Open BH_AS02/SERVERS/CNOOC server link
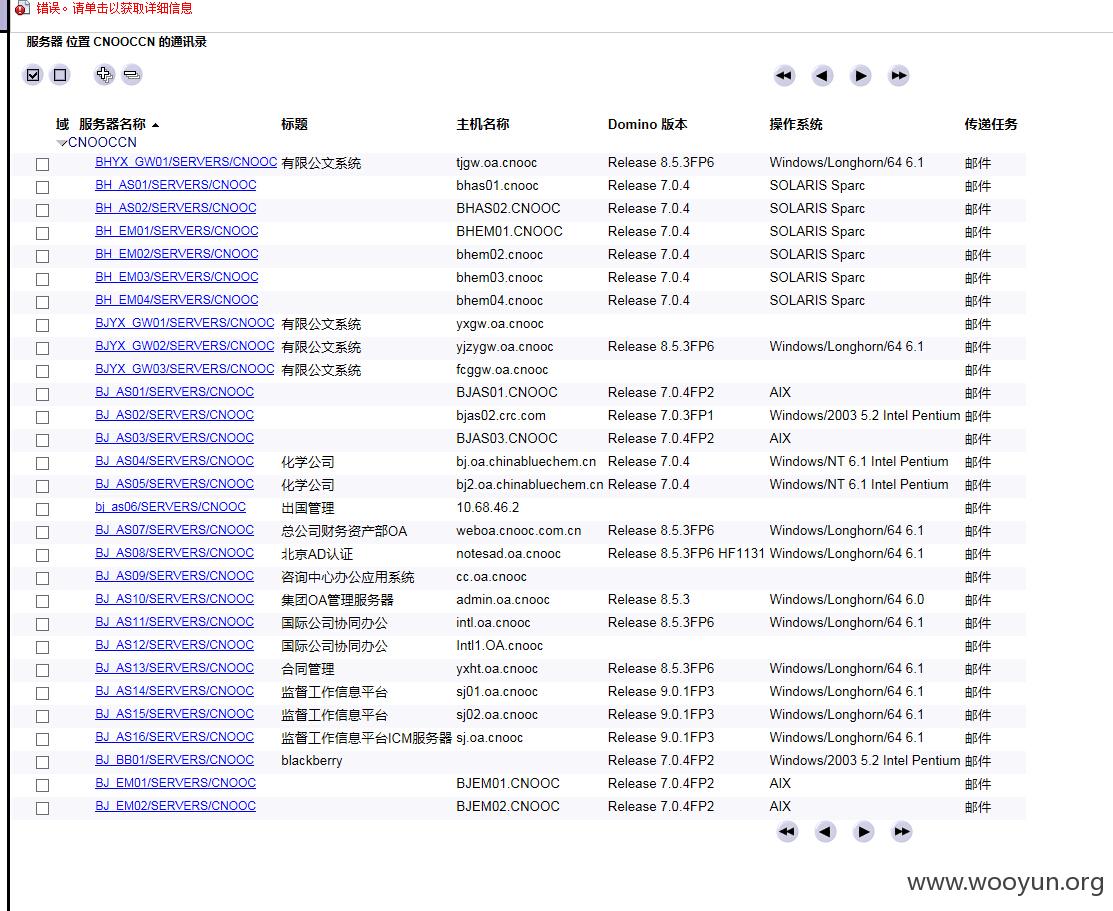 point(175,207)
